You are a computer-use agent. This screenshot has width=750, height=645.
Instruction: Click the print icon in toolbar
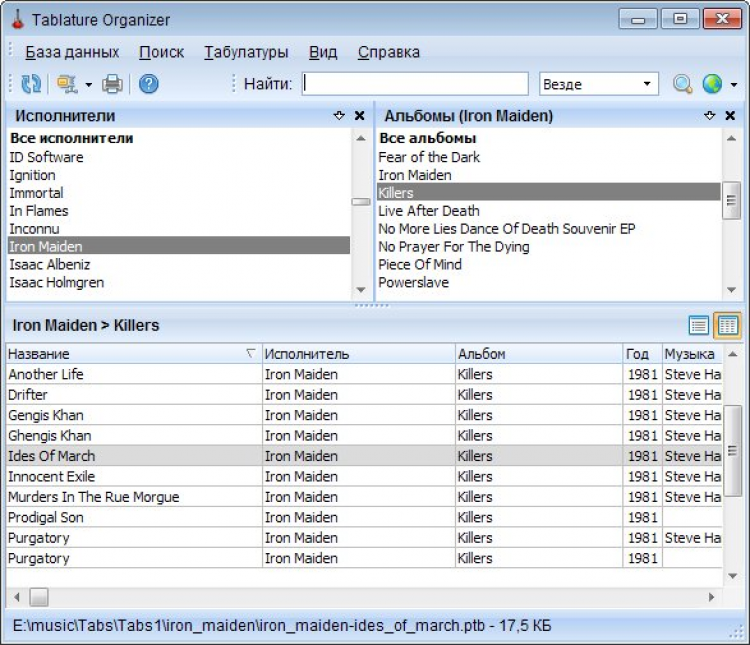tap(113, 84)
